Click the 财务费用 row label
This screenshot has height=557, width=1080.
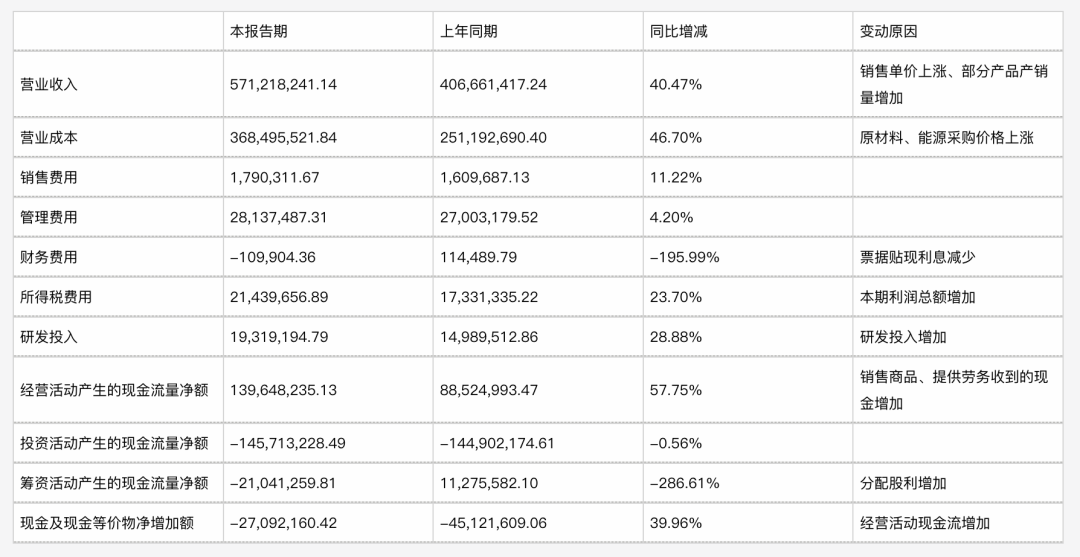[x=49, y=257]
